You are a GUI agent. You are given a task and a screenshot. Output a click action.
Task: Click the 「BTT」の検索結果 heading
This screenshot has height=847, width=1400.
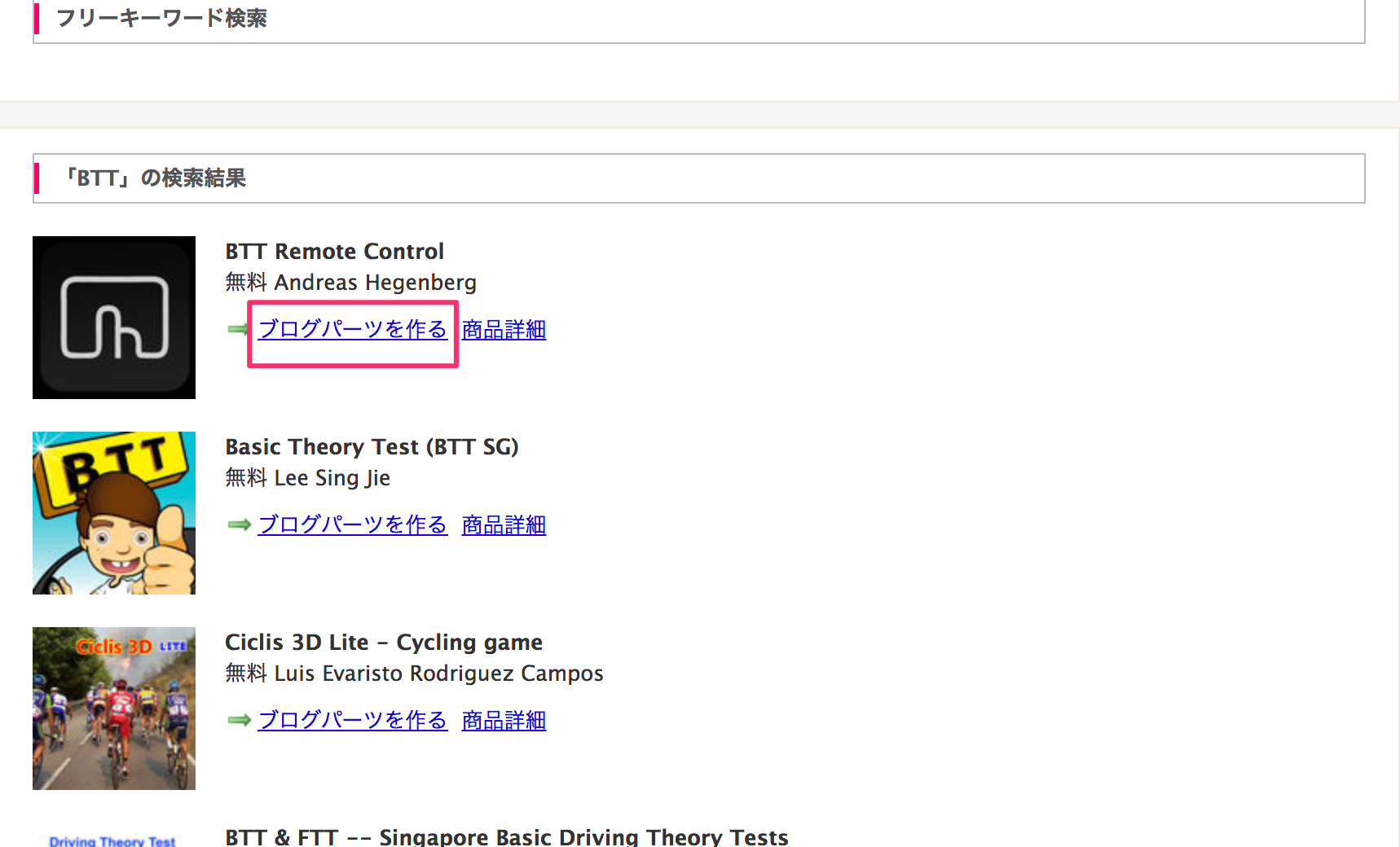point(154,178)
